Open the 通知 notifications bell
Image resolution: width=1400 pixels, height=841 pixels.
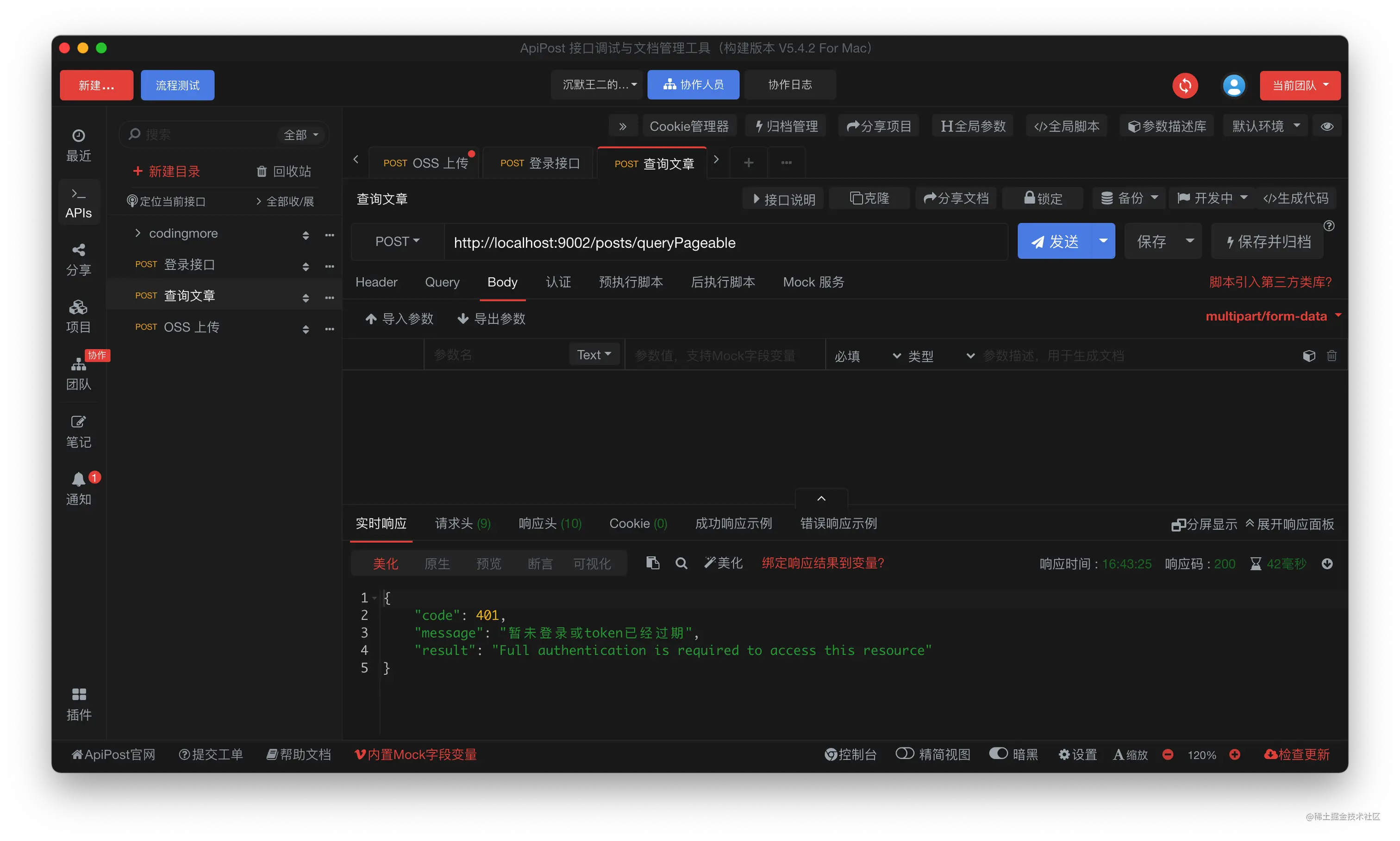coord(78,489)
